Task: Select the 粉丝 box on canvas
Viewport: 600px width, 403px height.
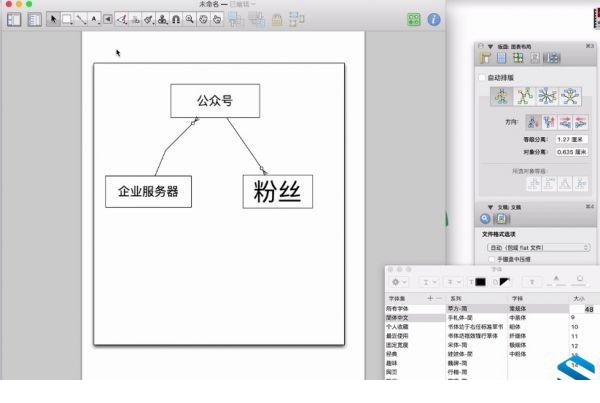Action: (278, 192)
